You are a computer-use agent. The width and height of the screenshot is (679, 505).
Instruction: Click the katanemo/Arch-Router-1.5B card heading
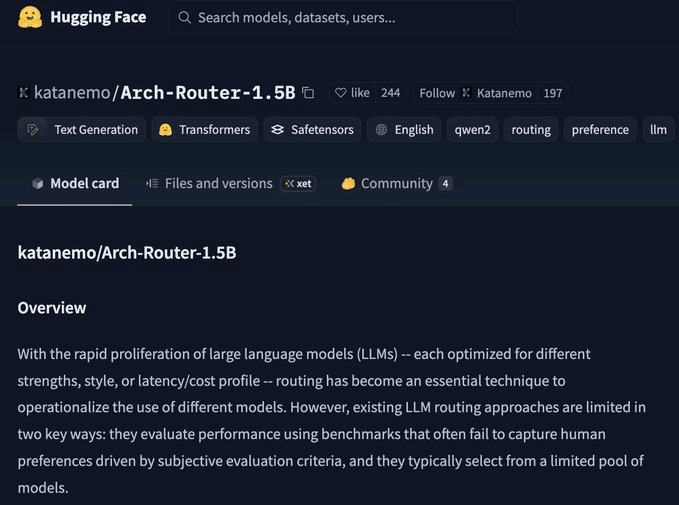pyautogui.click(x=127, y=252)
